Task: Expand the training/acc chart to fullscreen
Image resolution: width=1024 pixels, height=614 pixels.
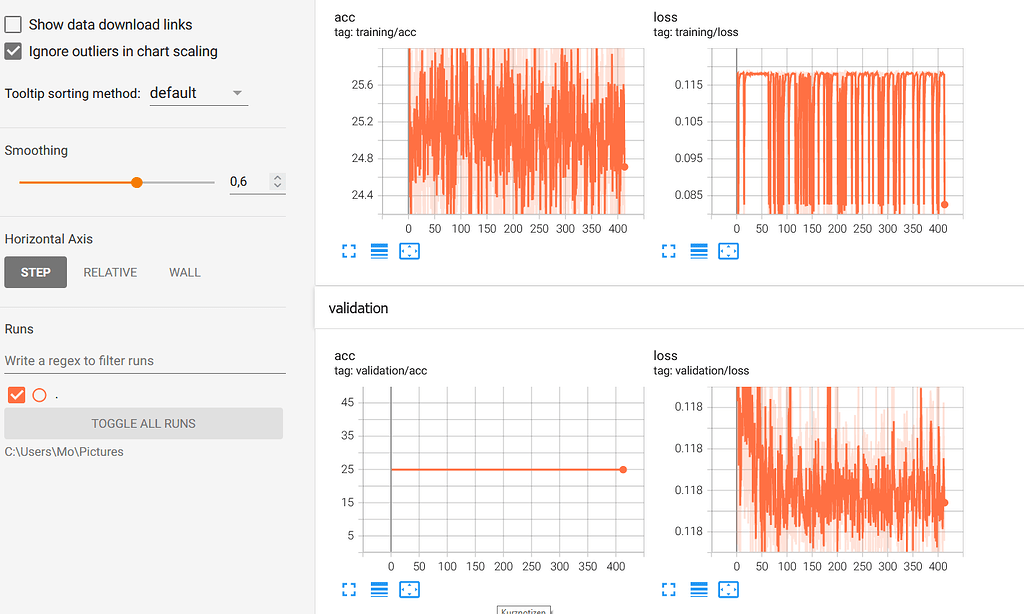Action: (349, 251)
